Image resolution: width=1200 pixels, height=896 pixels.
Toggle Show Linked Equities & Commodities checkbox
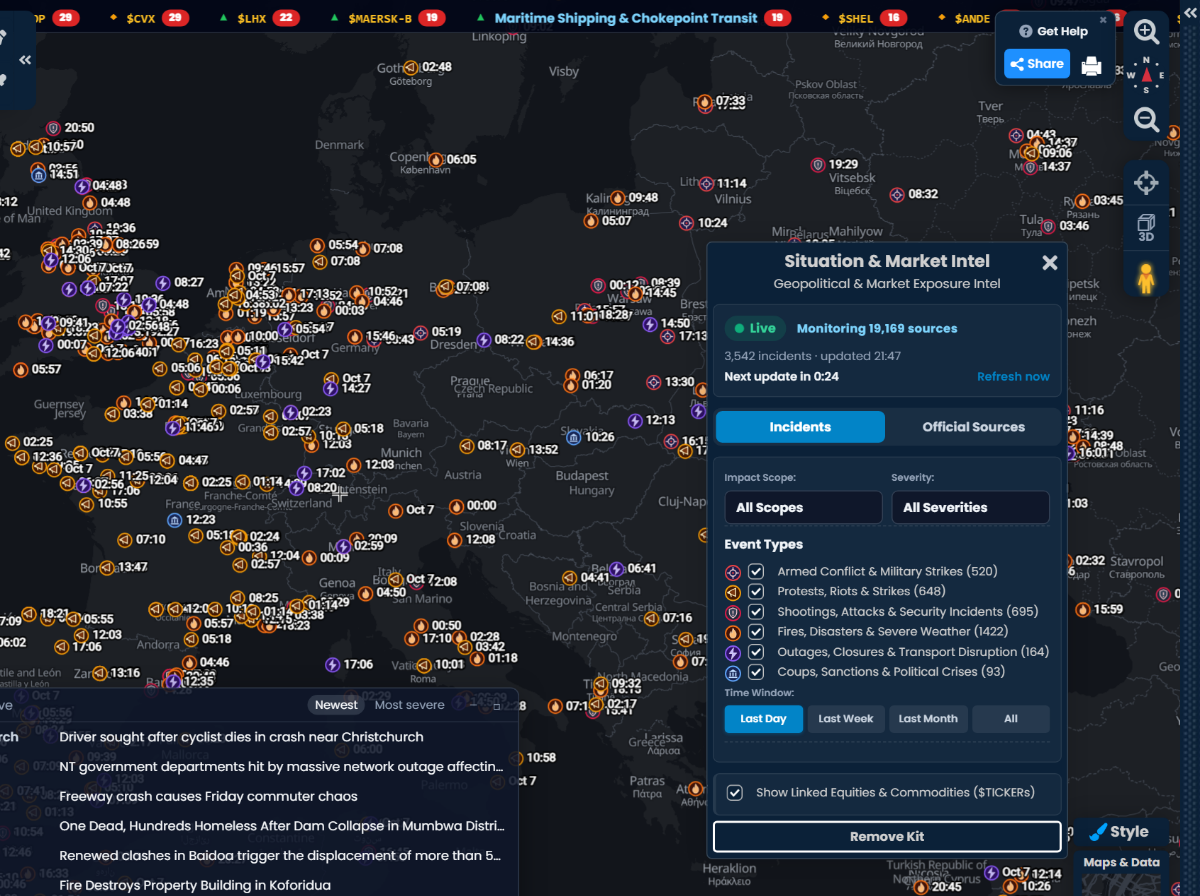[x=735, y=792]
